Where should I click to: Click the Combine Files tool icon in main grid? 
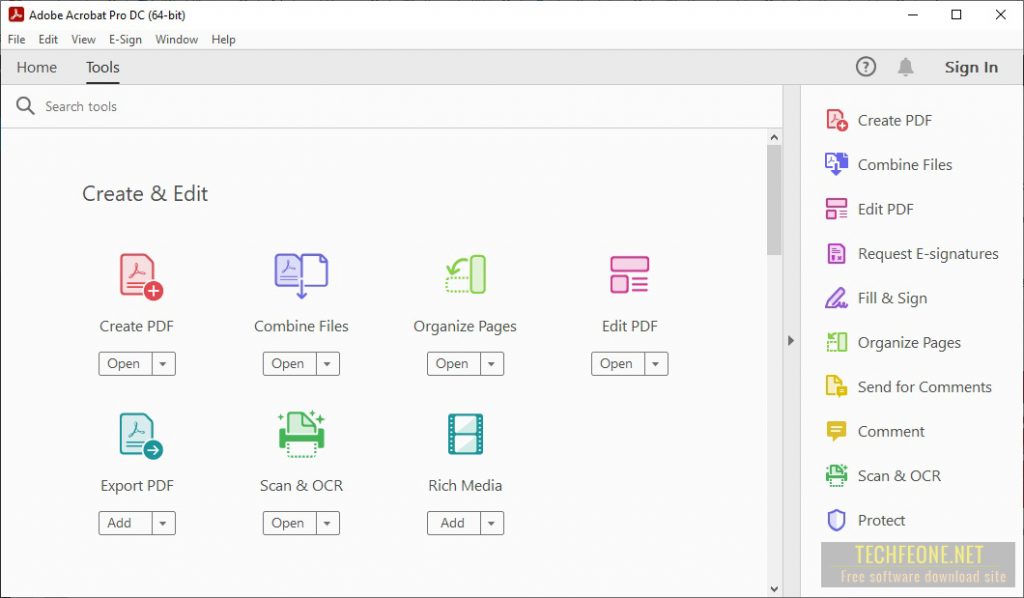301,275
